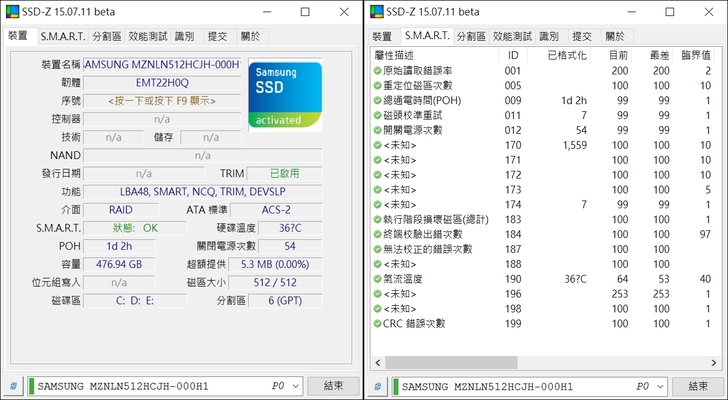Open the 效能測試 tab in the right window
Viewport: 728px width, 400px height.
pyautogui.click(x=512, y=37)
